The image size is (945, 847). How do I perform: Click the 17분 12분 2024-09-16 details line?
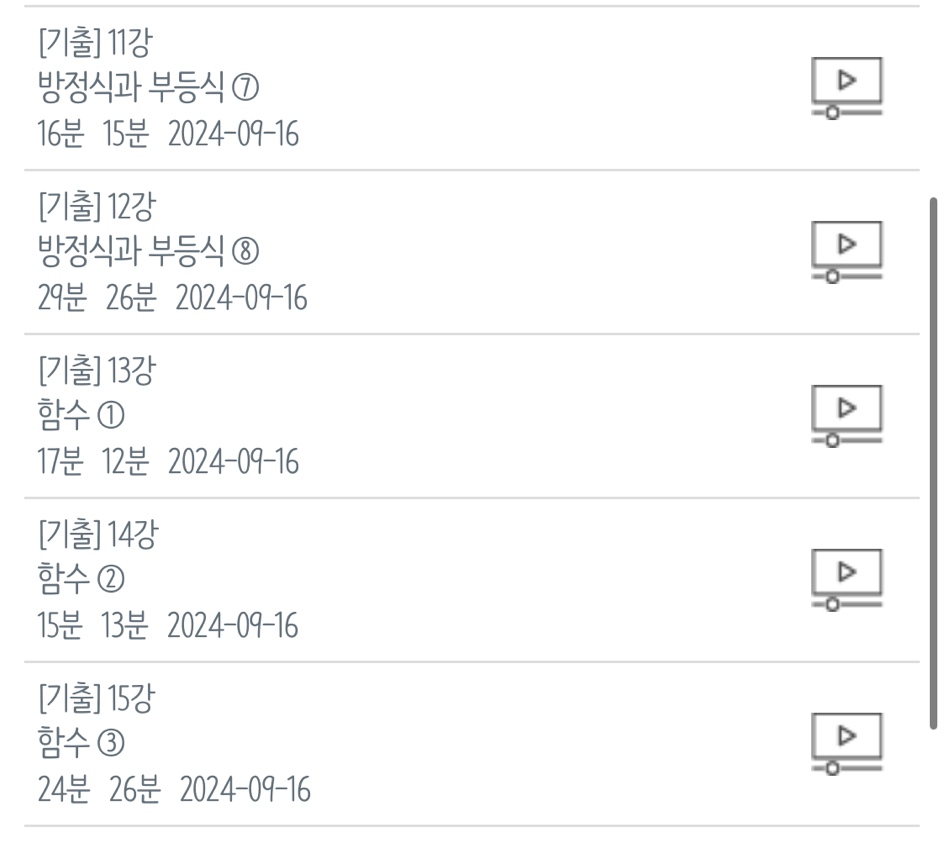[168, 463]
